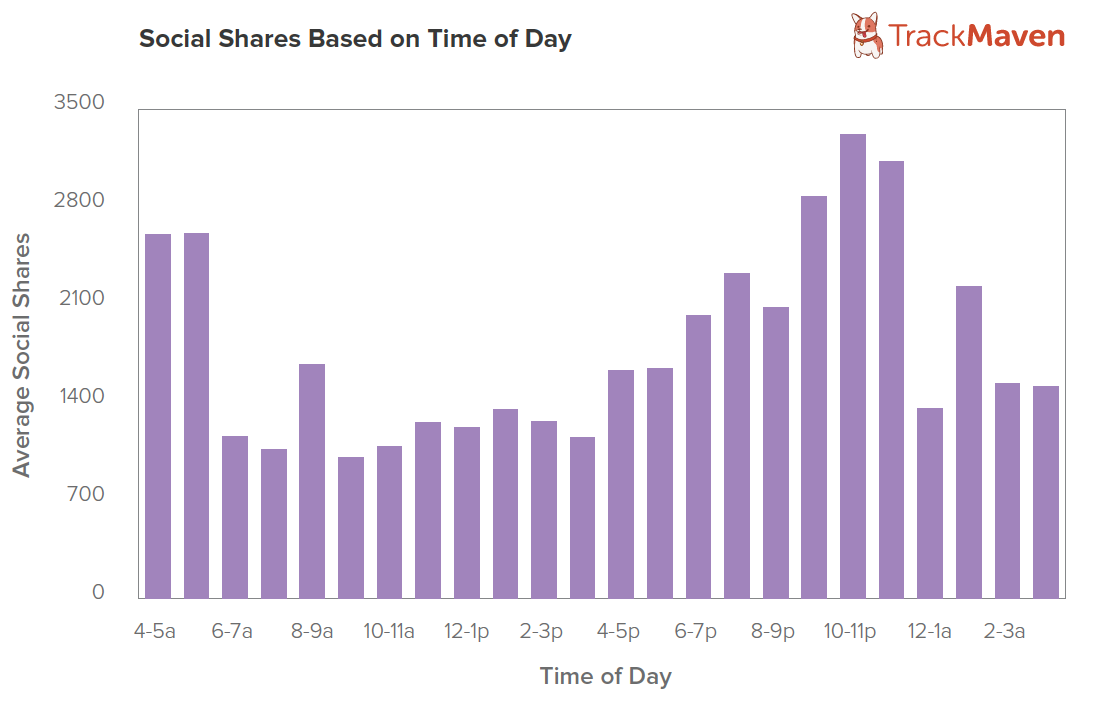This screenshot has height=701, width=1093.
Task: Click the TrackMaven brand text
Action: click(977, 36)
